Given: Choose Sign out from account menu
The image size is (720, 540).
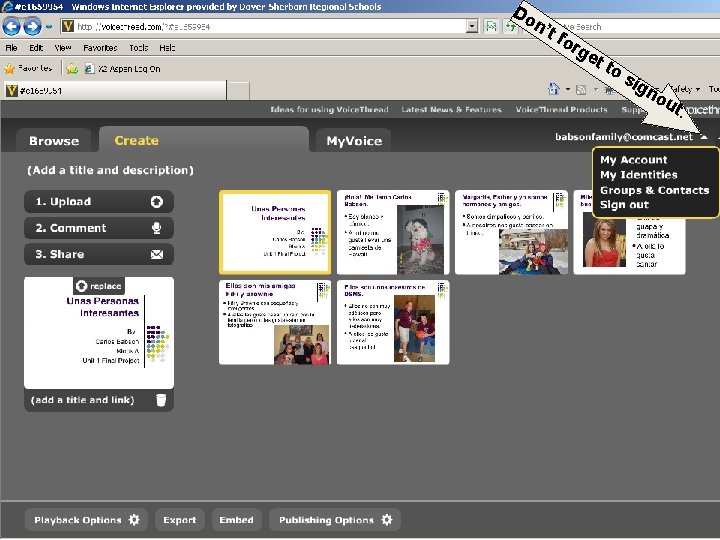Looking at the screenshot, I should [x=624, y=204].
